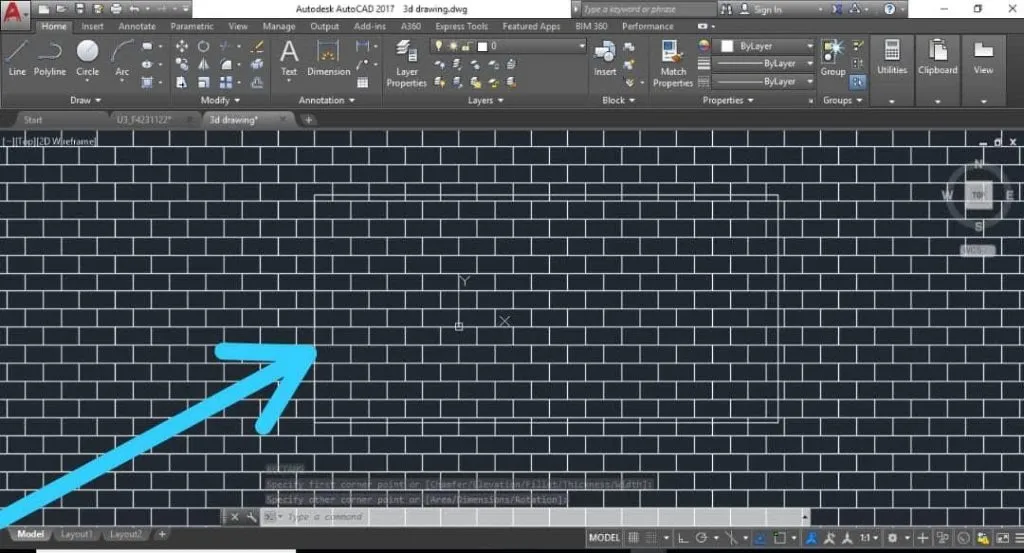Expand the Properties panel
Viewport: 1024px width, 553px height.
(728, 101)
